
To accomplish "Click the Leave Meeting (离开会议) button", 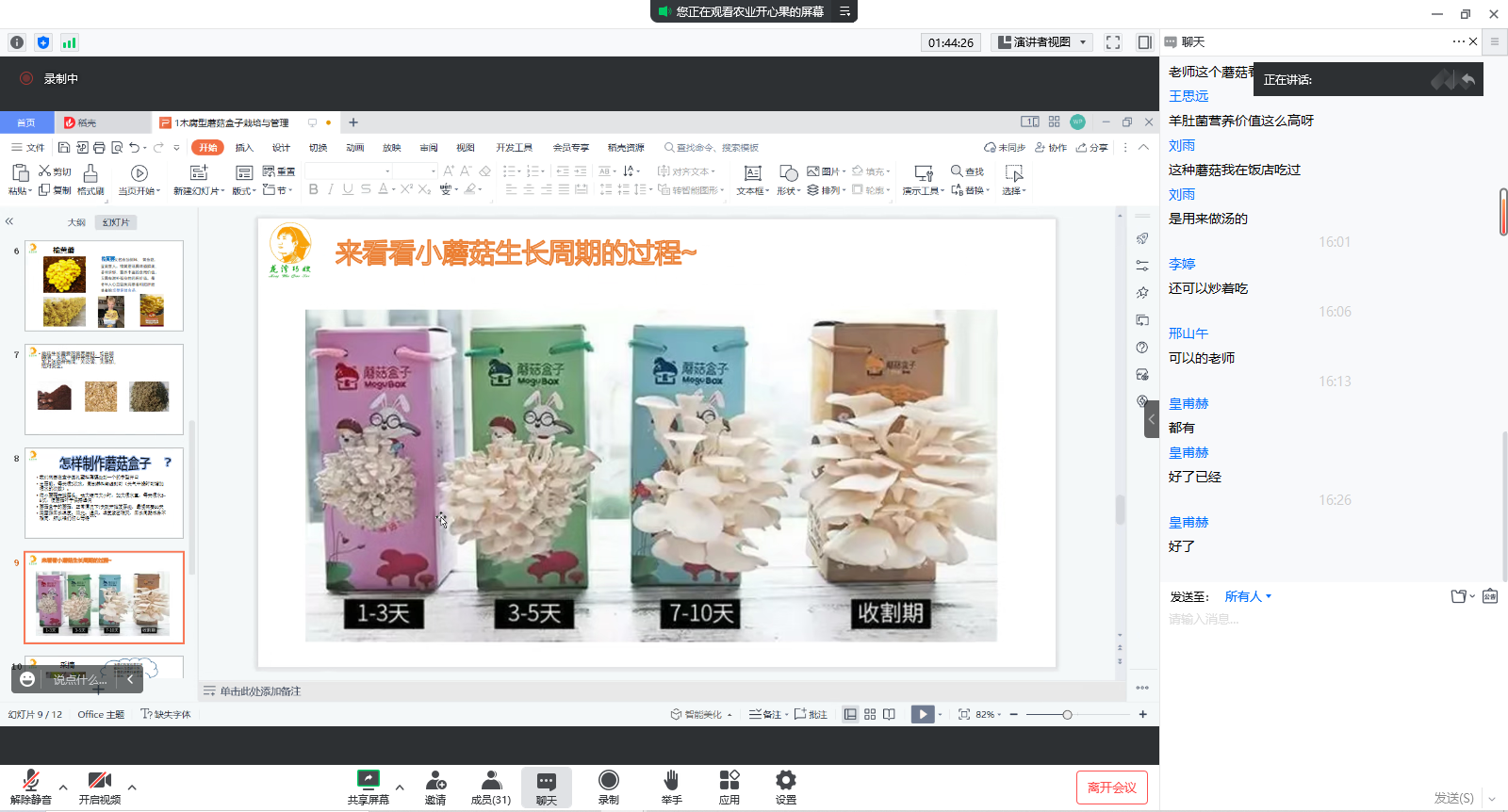I will click(1111, 788).
